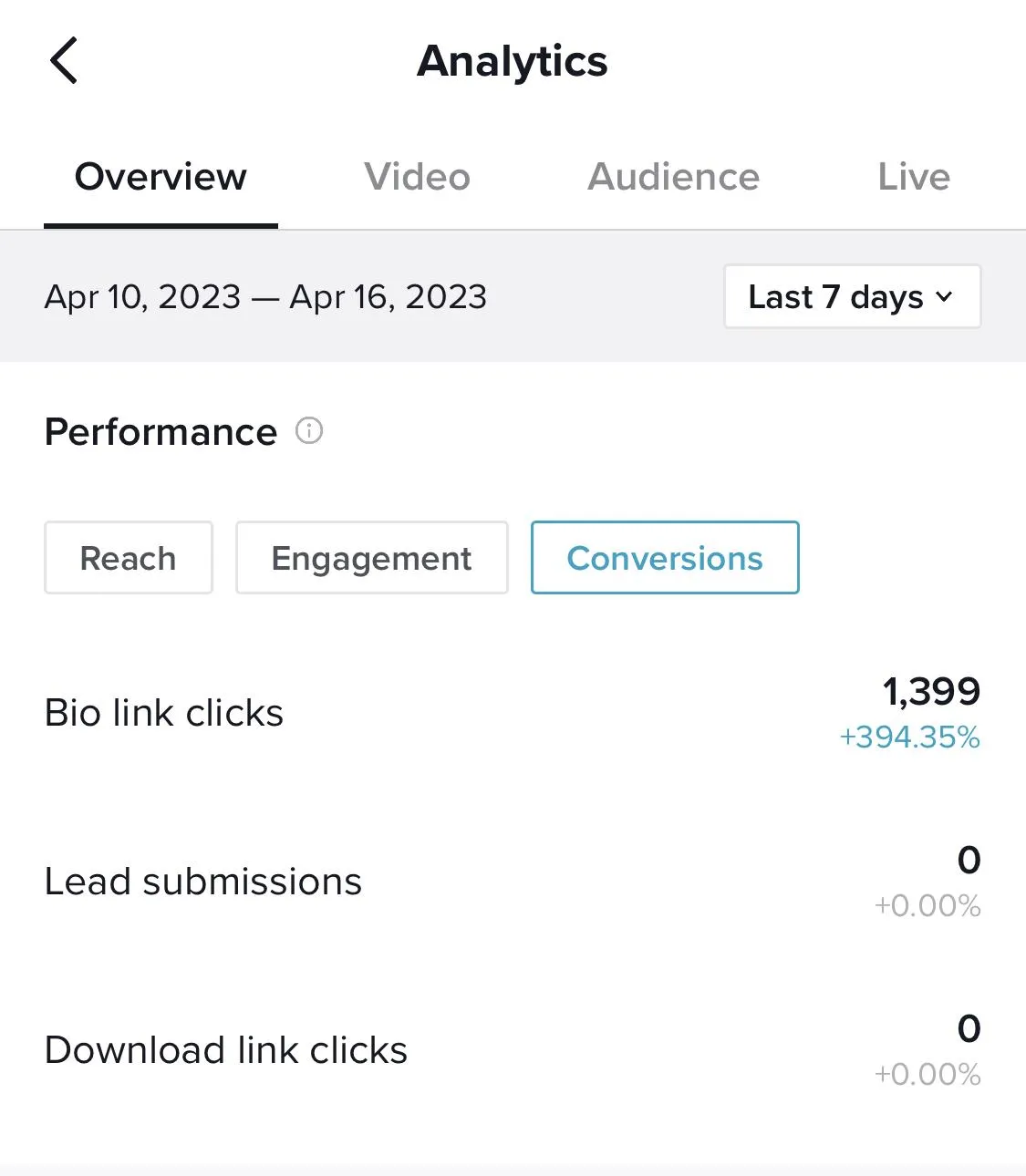
Task: Switch to the Overview tab
Action: [x=161, y=177]
